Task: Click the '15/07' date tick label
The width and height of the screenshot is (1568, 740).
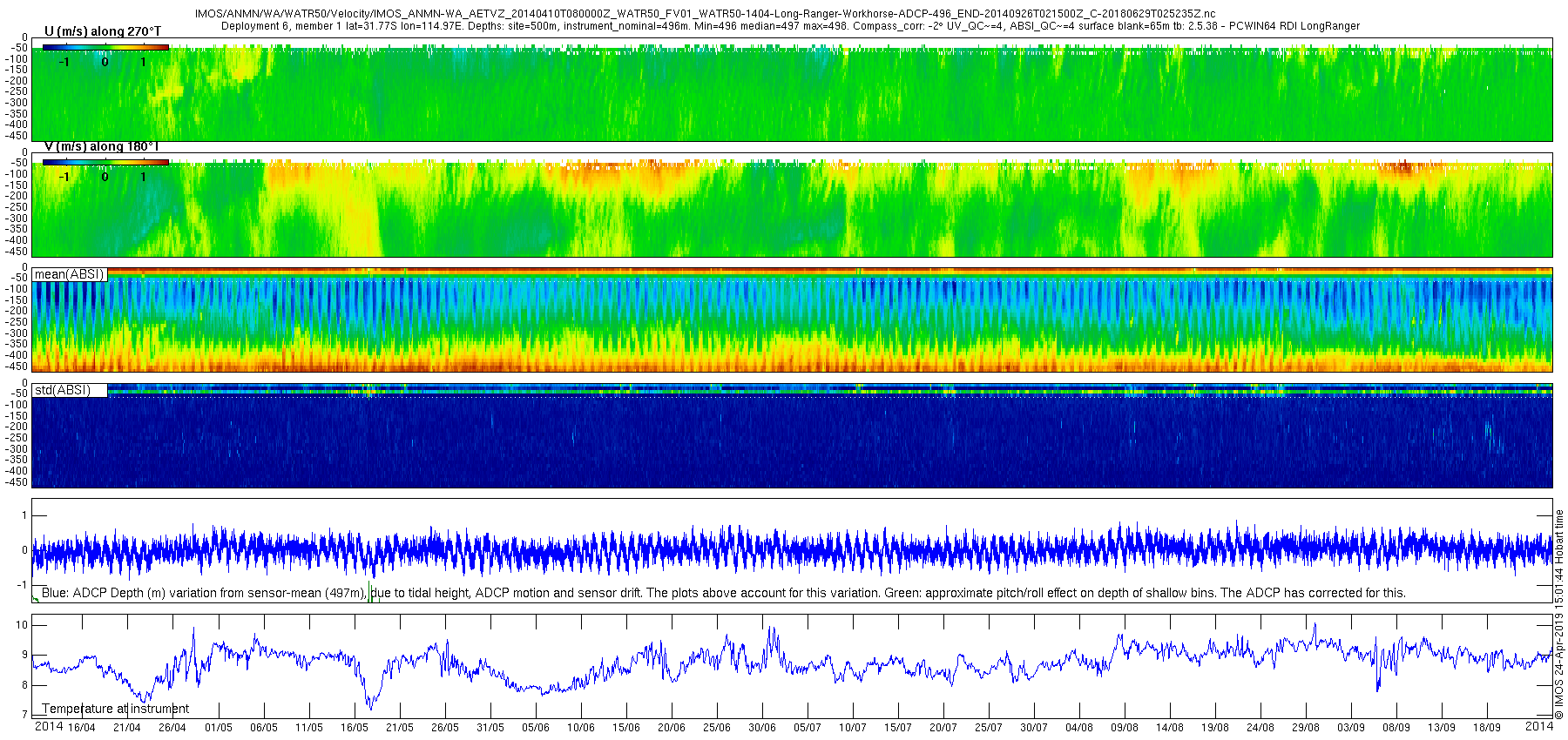Action: point(897,728)
